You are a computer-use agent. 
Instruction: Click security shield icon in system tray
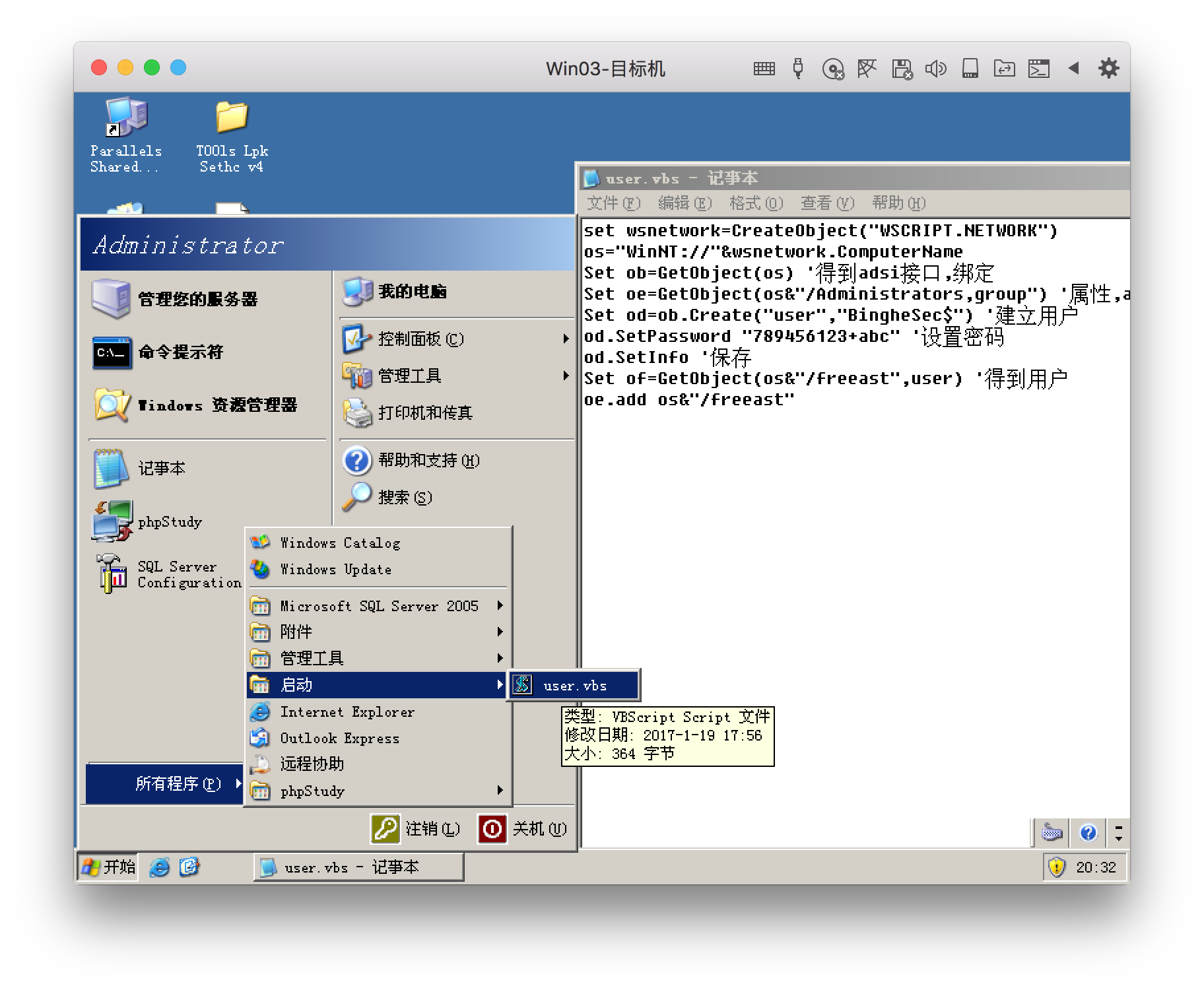(x=1057, y=867)
